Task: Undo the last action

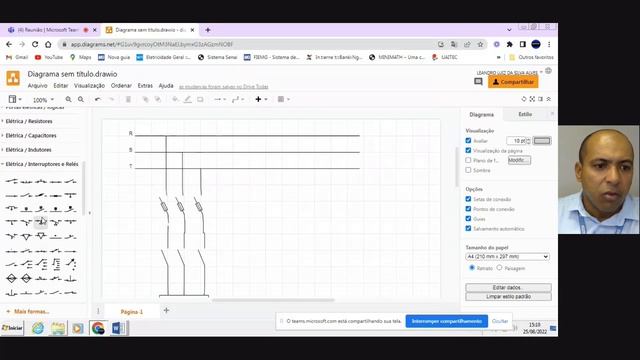Action: (98, 99)
